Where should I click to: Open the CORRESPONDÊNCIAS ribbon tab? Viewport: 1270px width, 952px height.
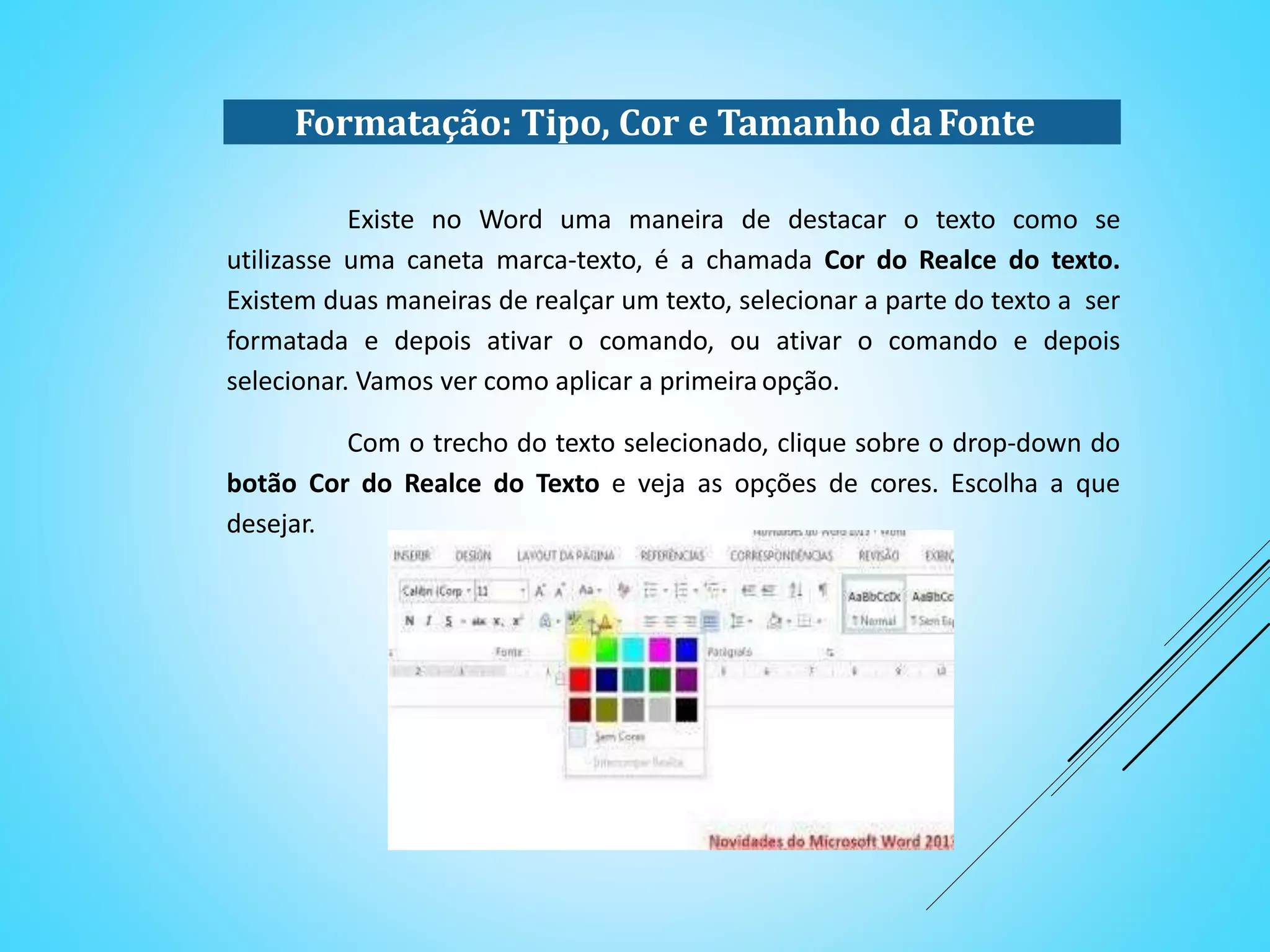pos(781,555)
